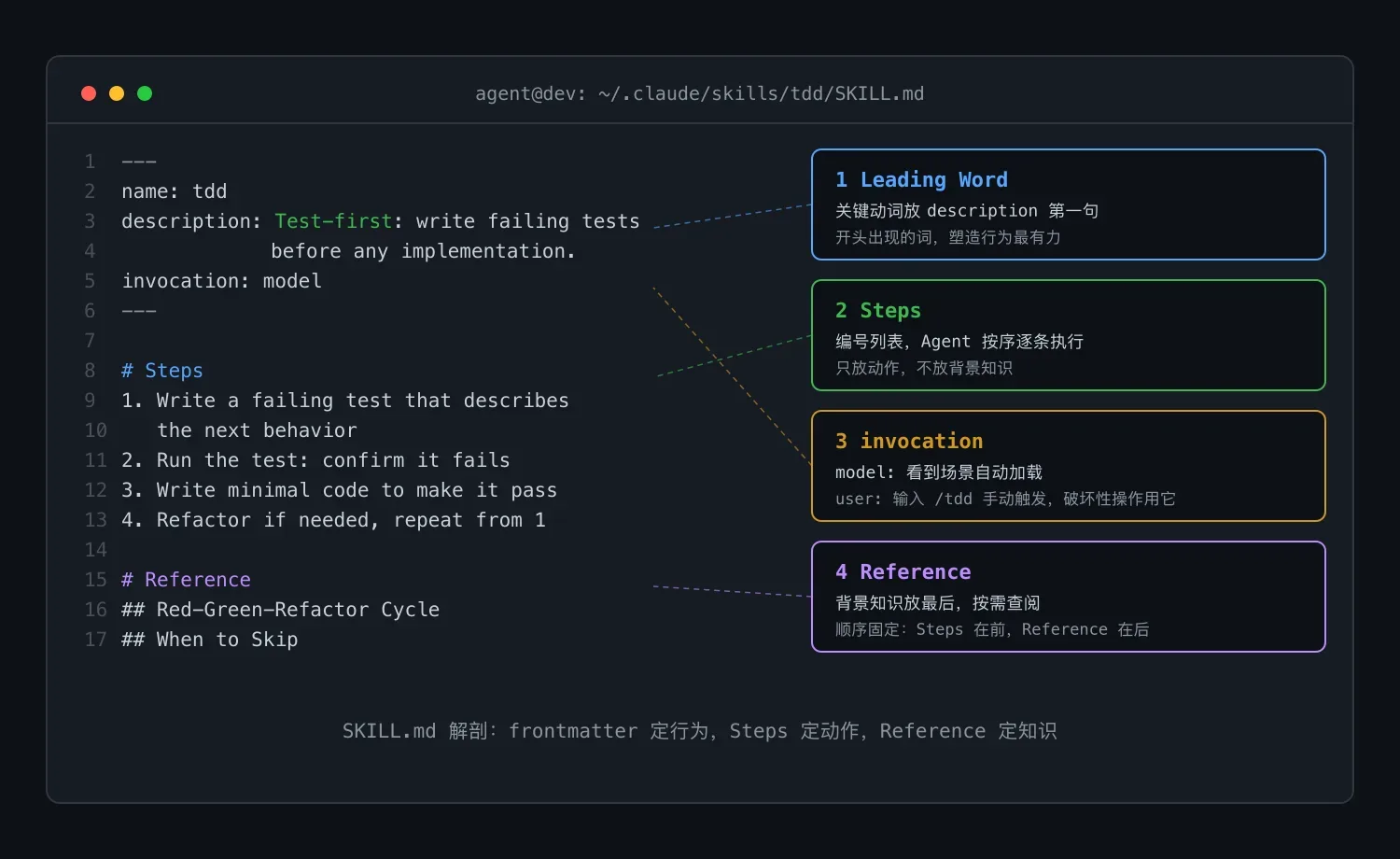Viewport: 1400px width, 859px height.
Task: Select the green "Test-first" keyword
Action: (333, 221)
